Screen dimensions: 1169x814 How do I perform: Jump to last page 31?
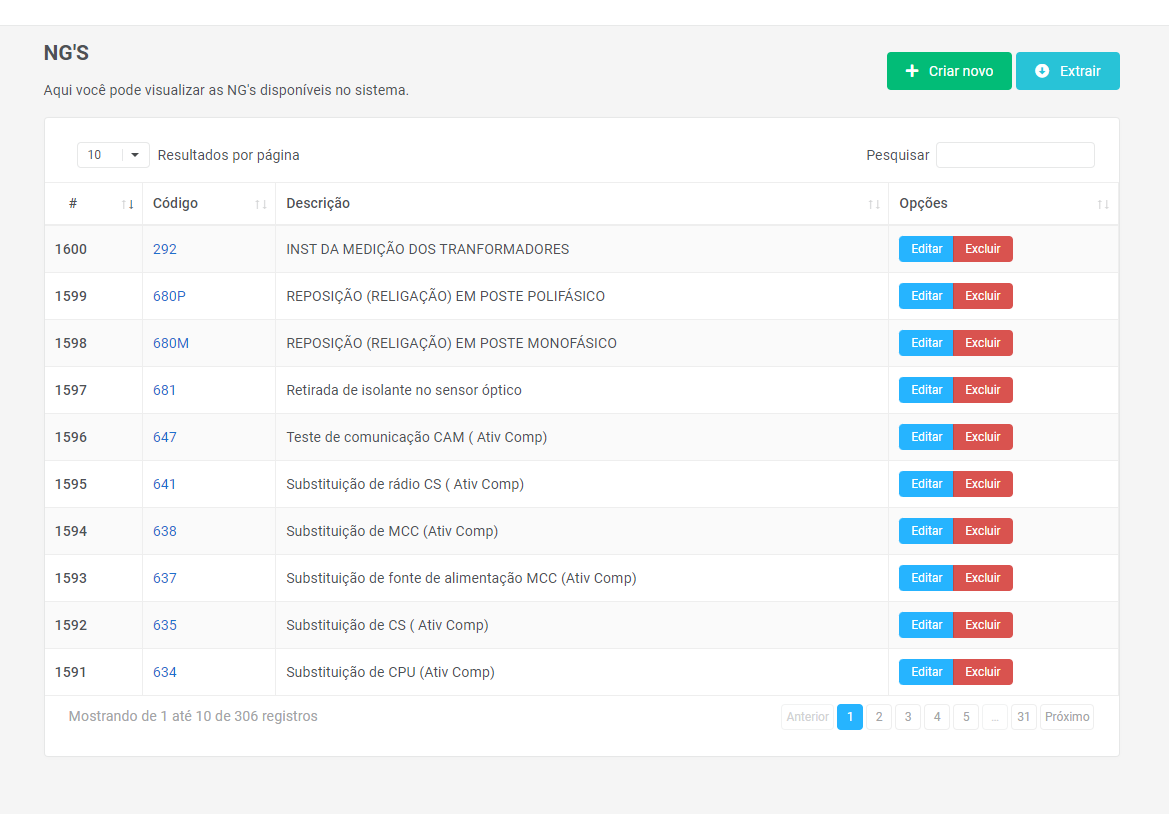1023,717
